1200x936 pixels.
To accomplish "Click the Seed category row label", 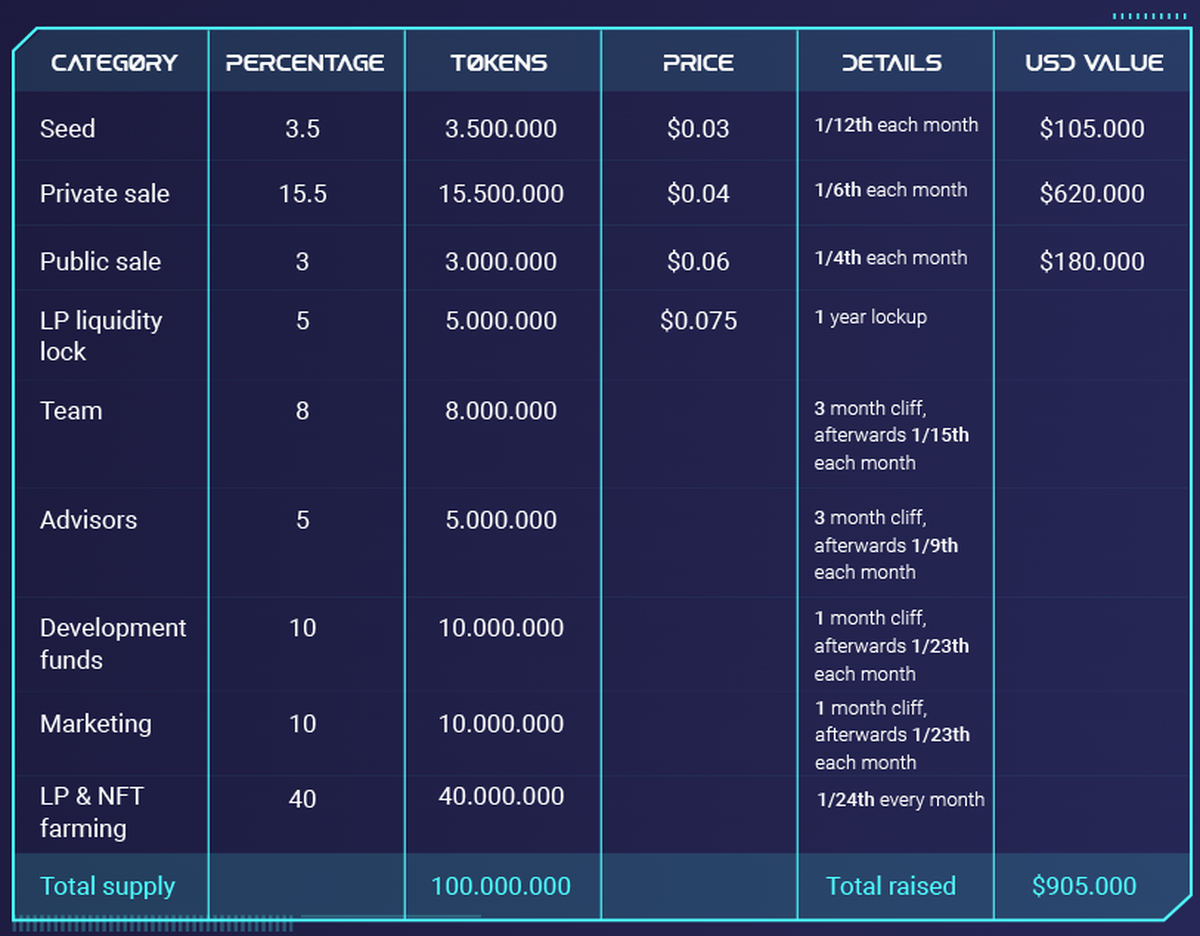I will coord(68,129).
